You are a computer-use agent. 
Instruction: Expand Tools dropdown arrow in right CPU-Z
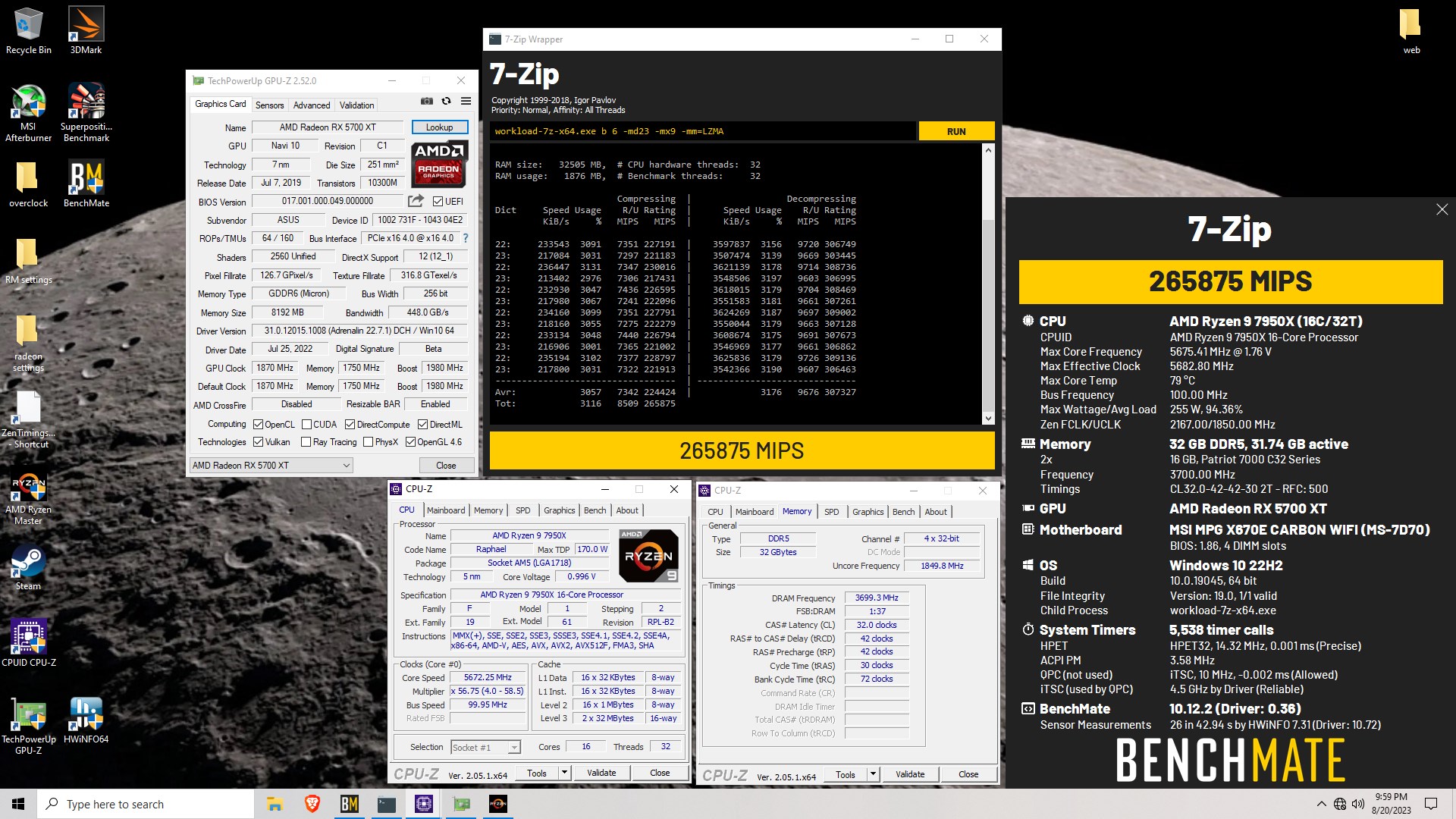click(873, 774)
